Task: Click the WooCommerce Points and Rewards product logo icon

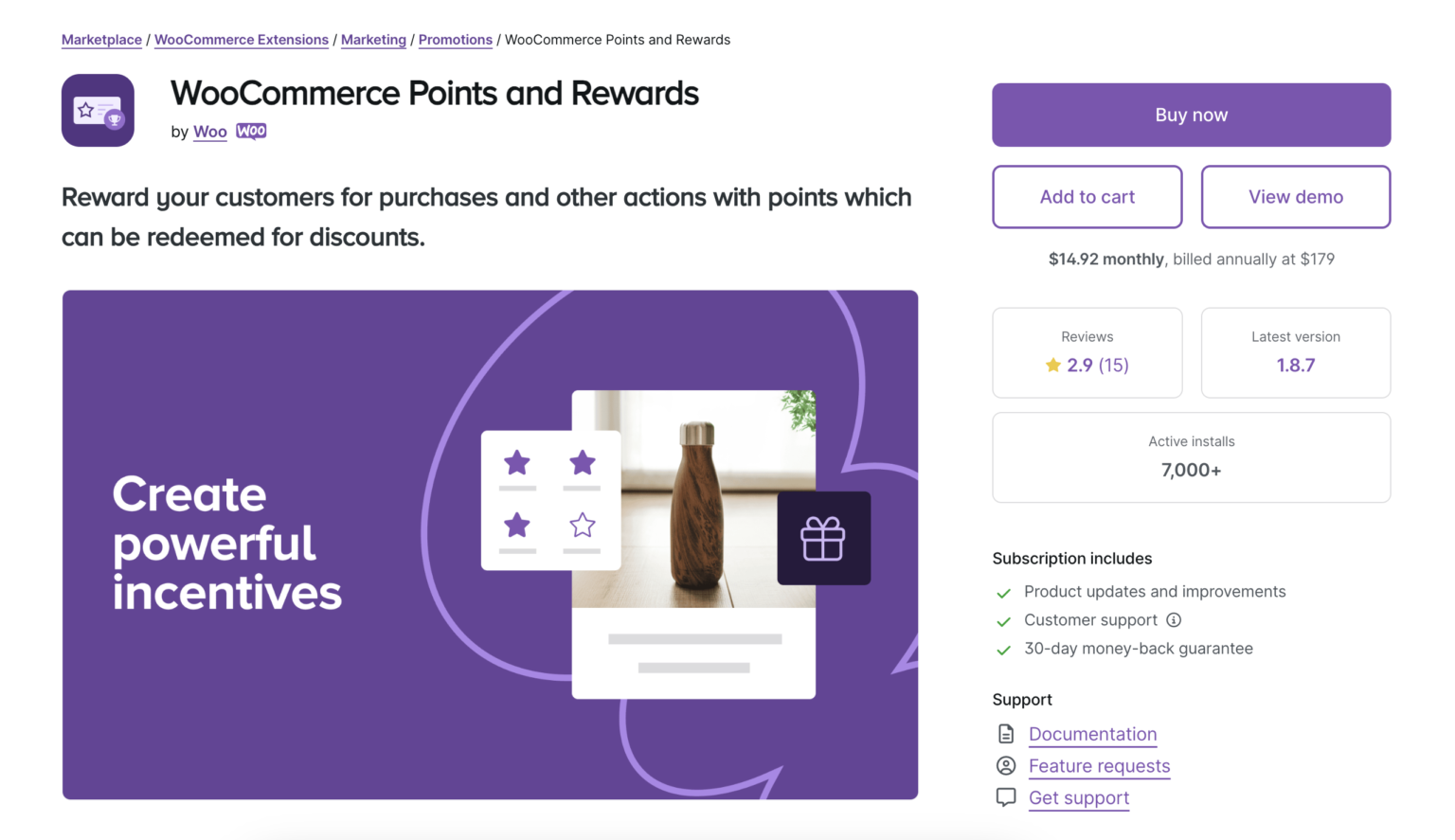Action: 98,110
